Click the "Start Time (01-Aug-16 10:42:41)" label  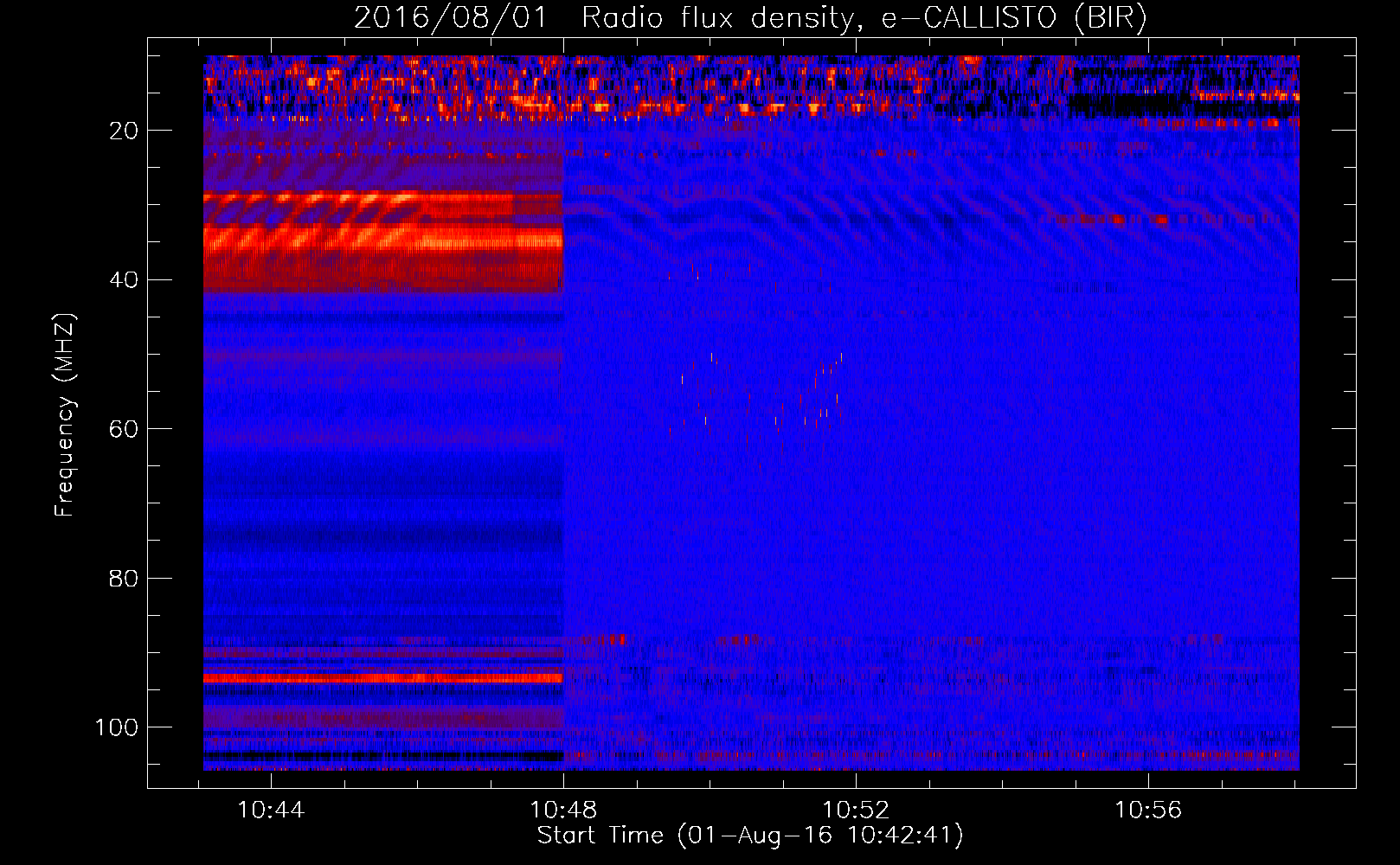click(750, 836)
